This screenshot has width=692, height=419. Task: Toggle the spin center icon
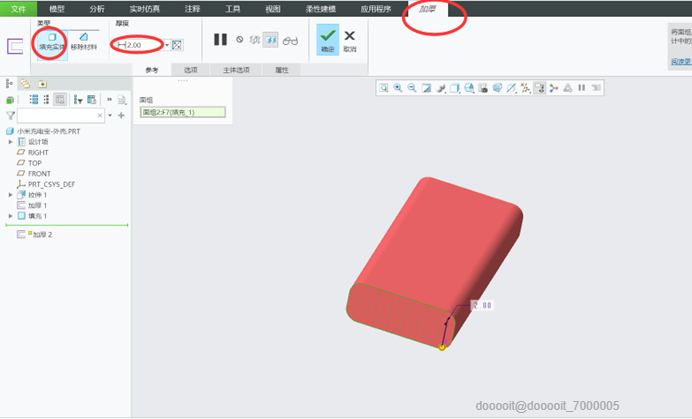[525, 88]
